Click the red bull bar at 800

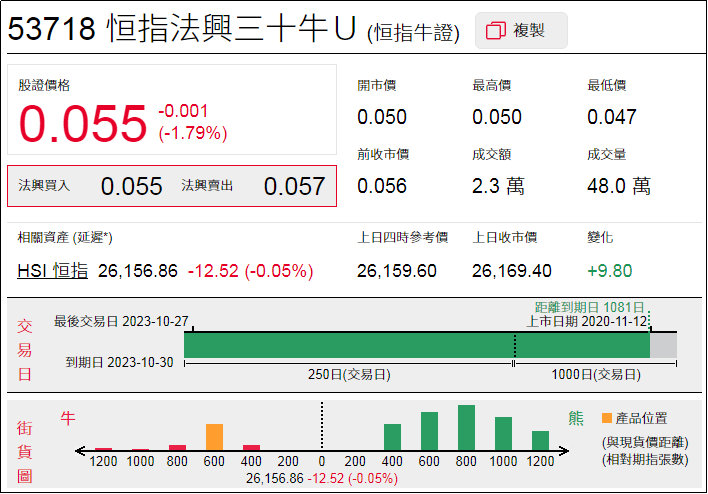pos(177,447)
